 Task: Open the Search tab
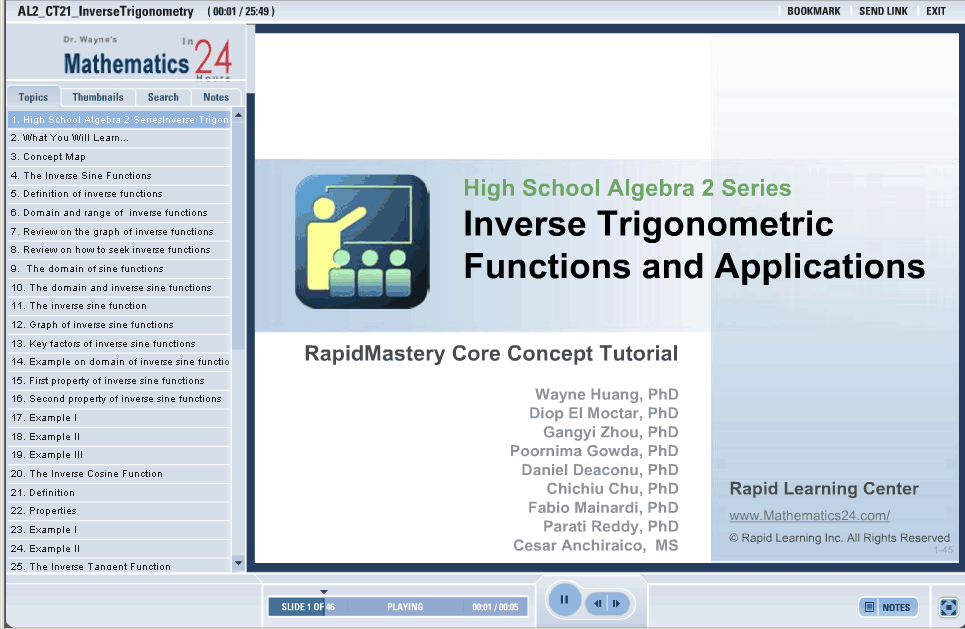(163, 97)
